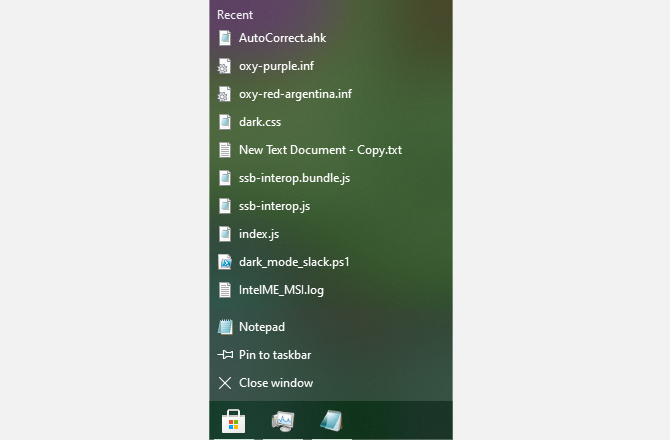Open IntelME_MSI.log recent file
The width and height of the screenshot is (670, 440).
[331, 290]
